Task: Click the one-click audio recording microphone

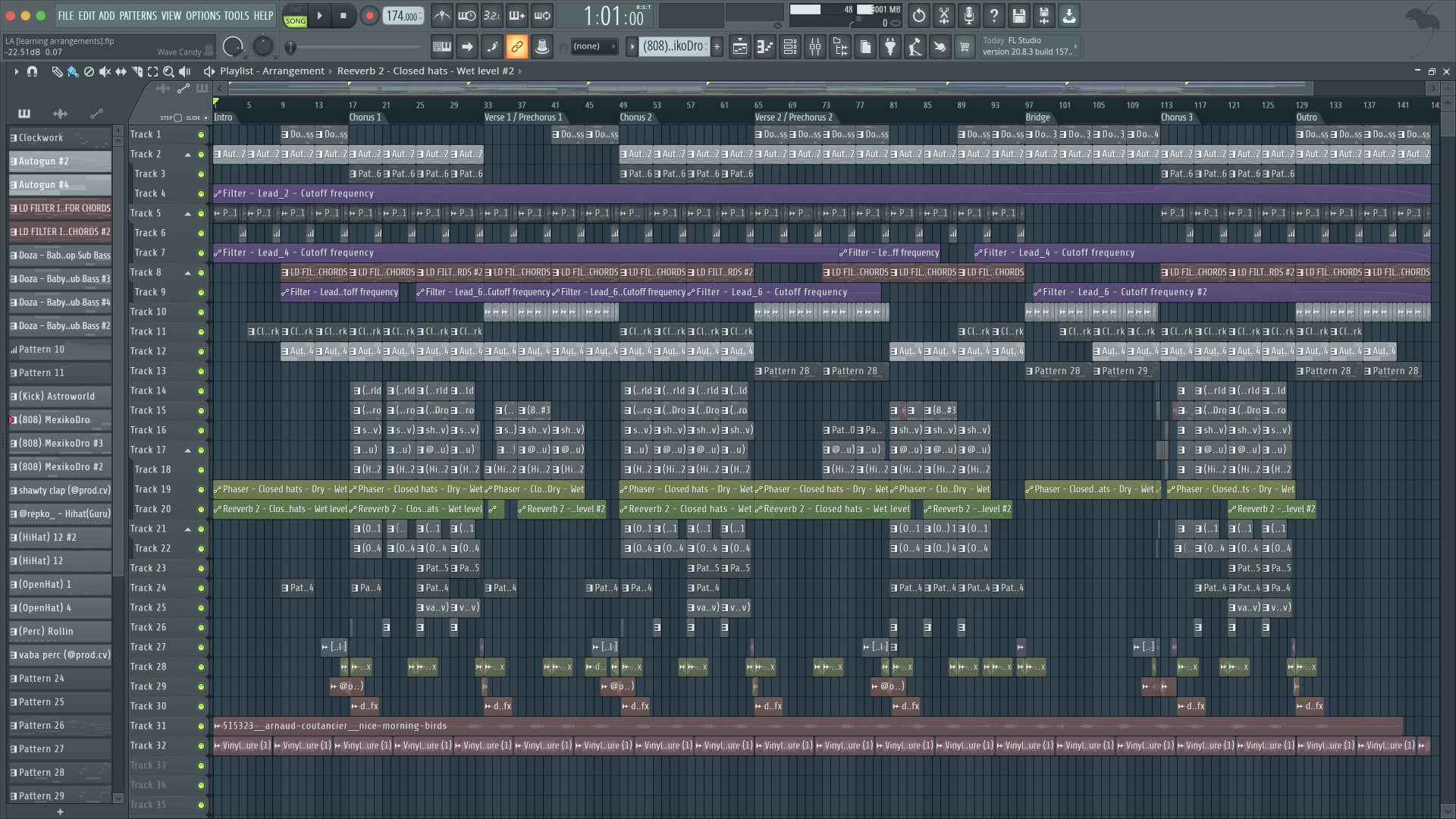Action: (x=969, y=16)
